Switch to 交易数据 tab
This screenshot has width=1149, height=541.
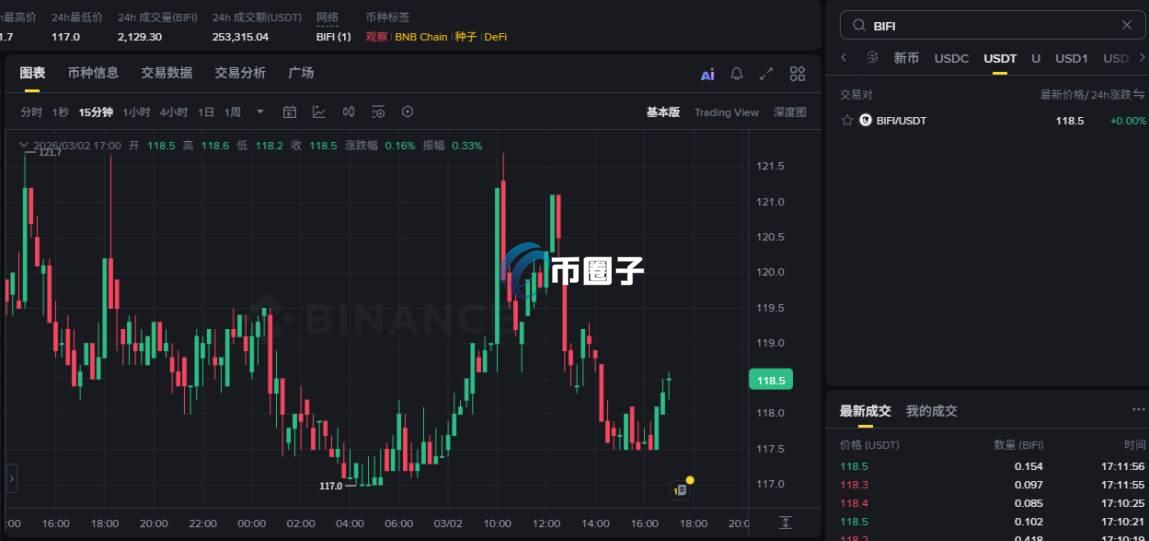166,73
